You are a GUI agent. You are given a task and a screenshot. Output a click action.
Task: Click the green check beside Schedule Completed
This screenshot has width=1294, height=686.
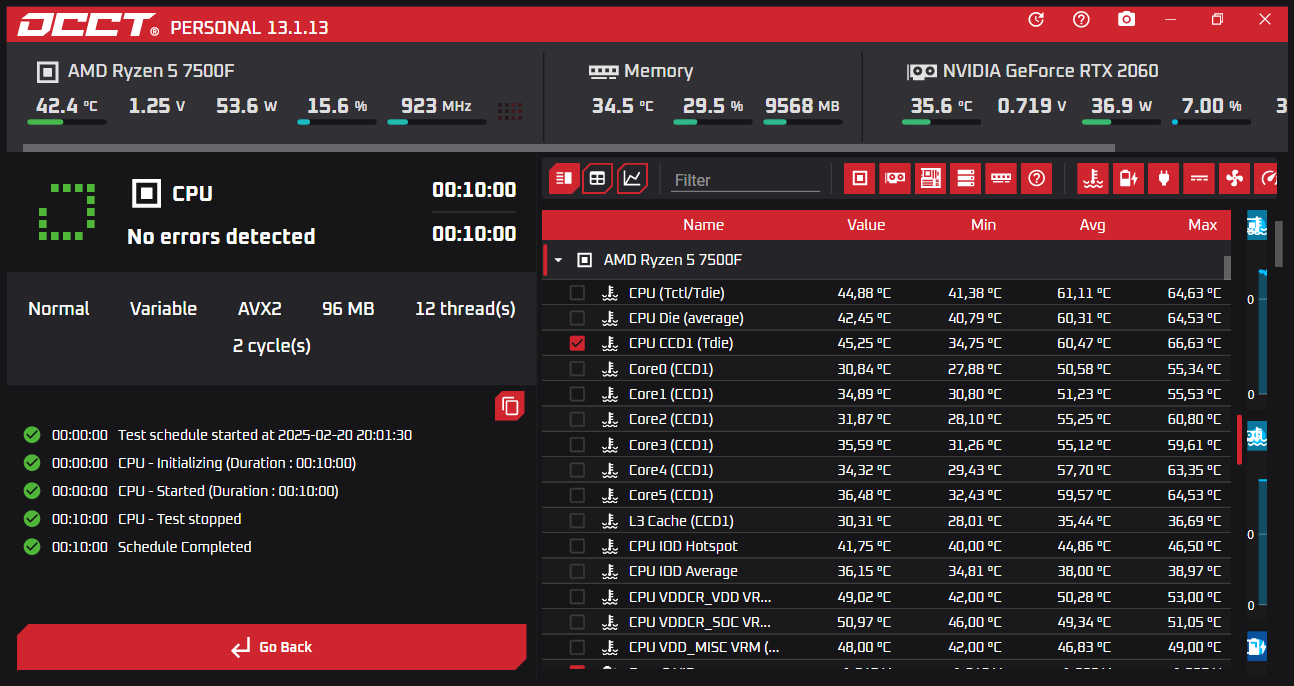pyautogui.click(x=32, y=547)
